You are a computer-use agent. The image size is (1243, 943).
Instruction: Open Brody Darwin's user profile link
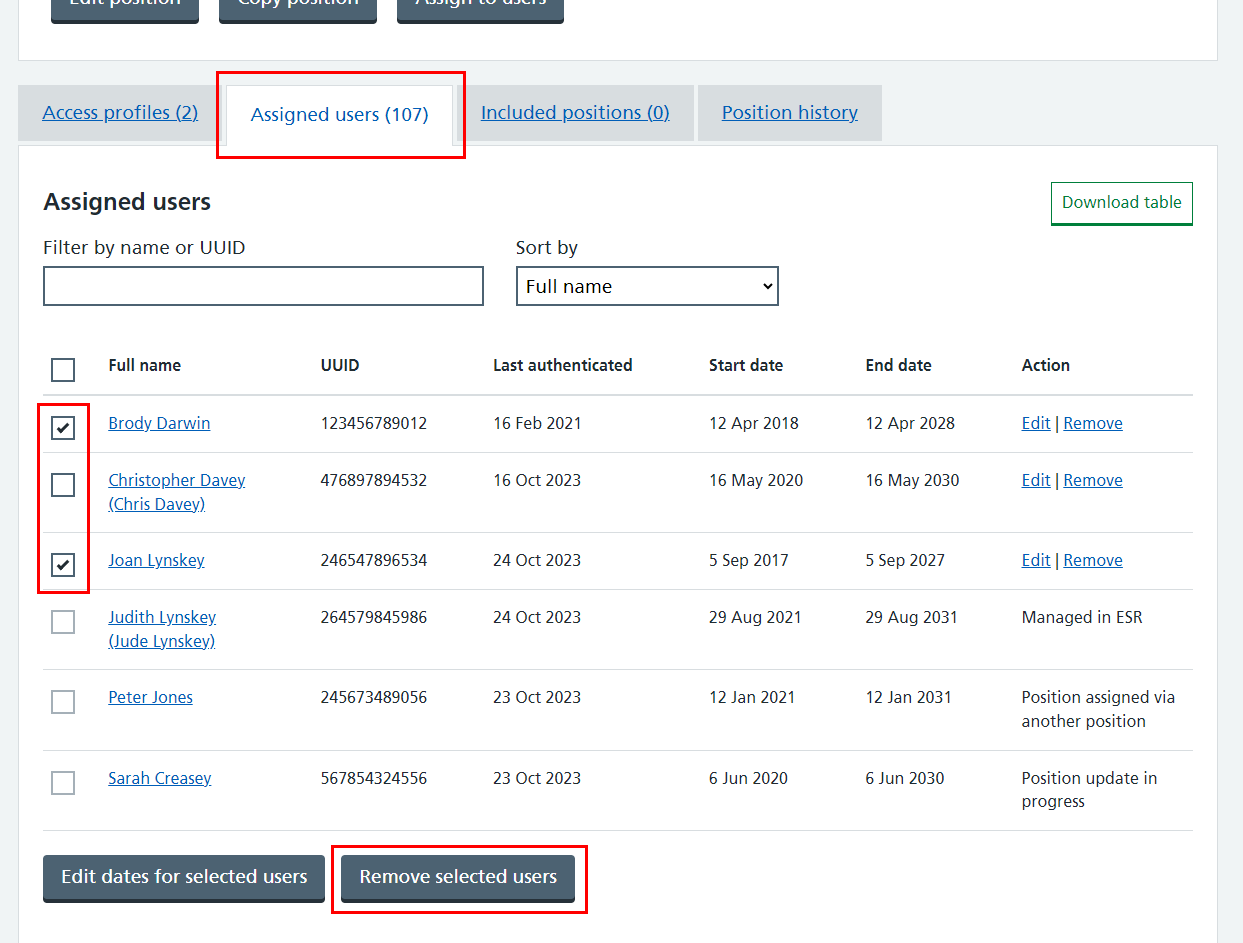coord(159,423)
